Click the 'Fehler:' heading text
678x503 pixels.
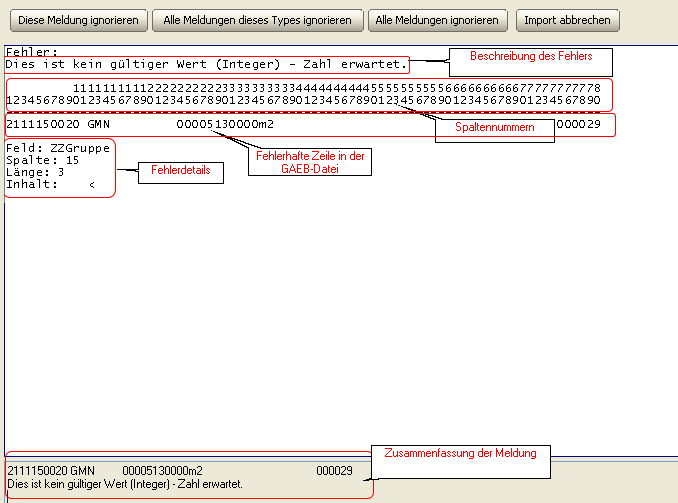32,52
